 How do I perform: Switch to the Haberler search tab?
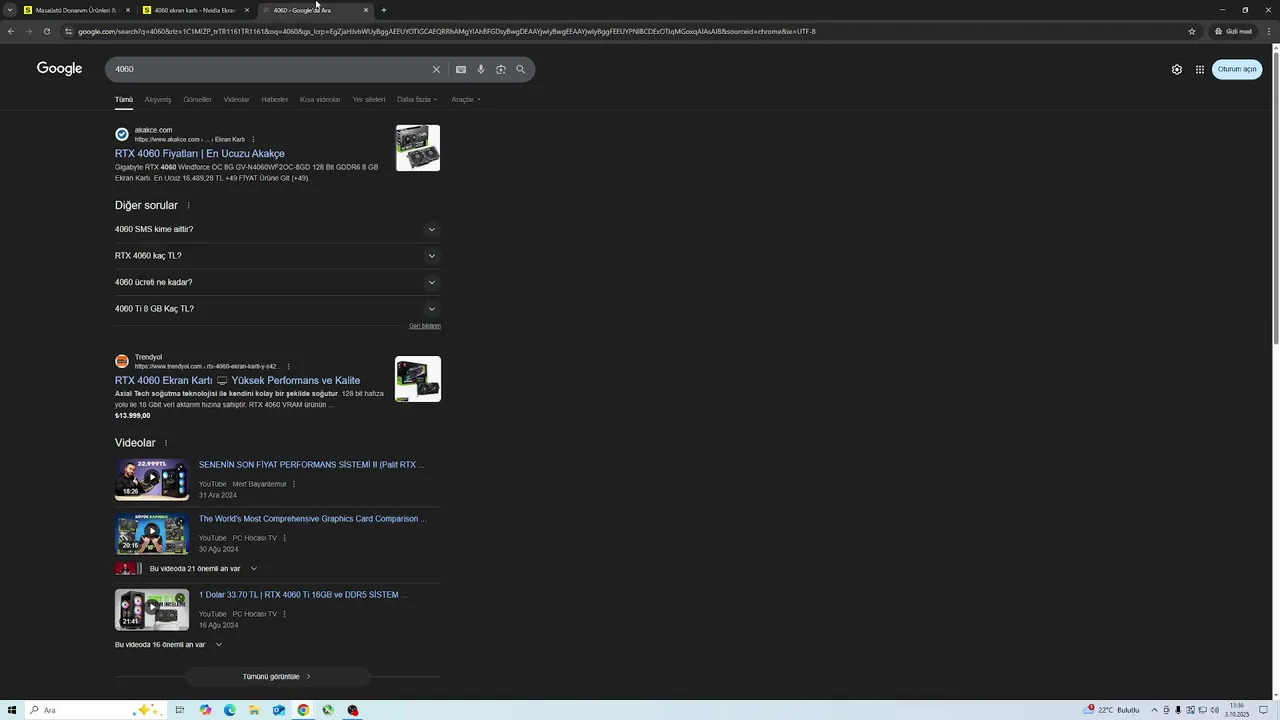(x=274, y=100)
